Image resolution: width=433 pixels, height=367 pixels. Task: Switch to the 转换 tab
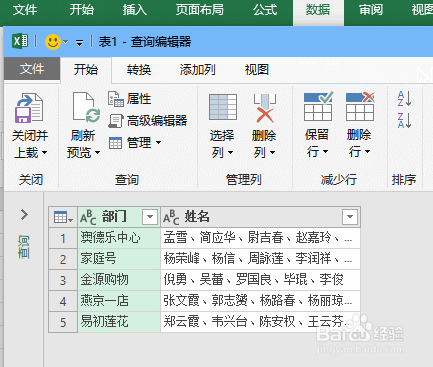[139, 70]
